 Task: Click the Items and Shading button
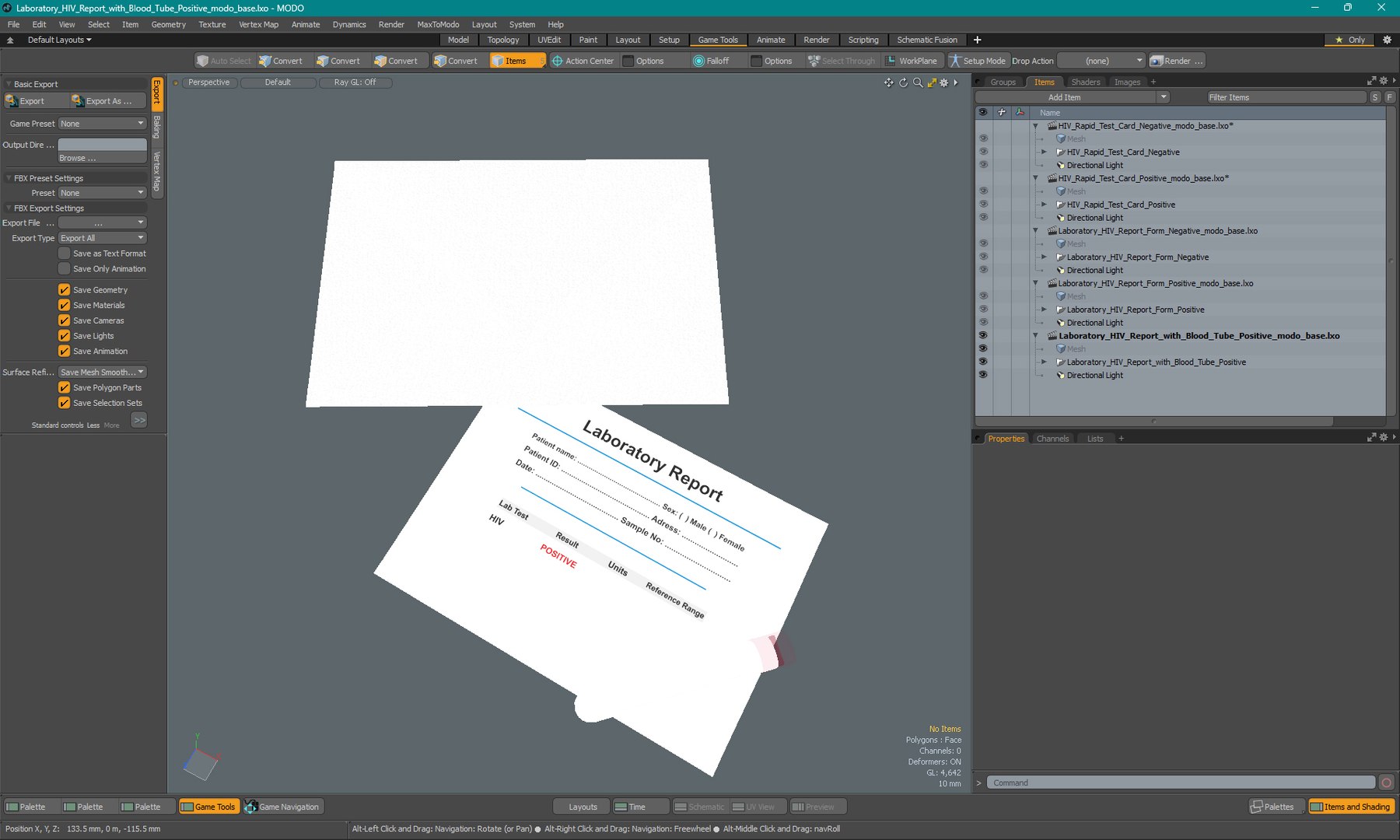coord(1350,807)
